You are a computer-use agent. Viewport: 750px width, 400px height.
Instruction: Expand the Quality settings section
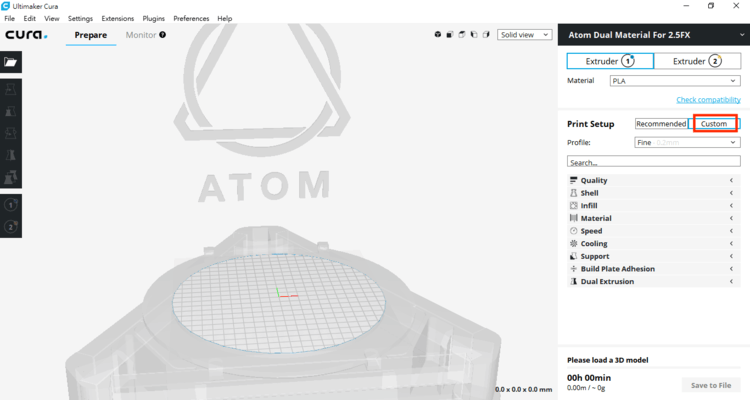click(x=653, y=180)
